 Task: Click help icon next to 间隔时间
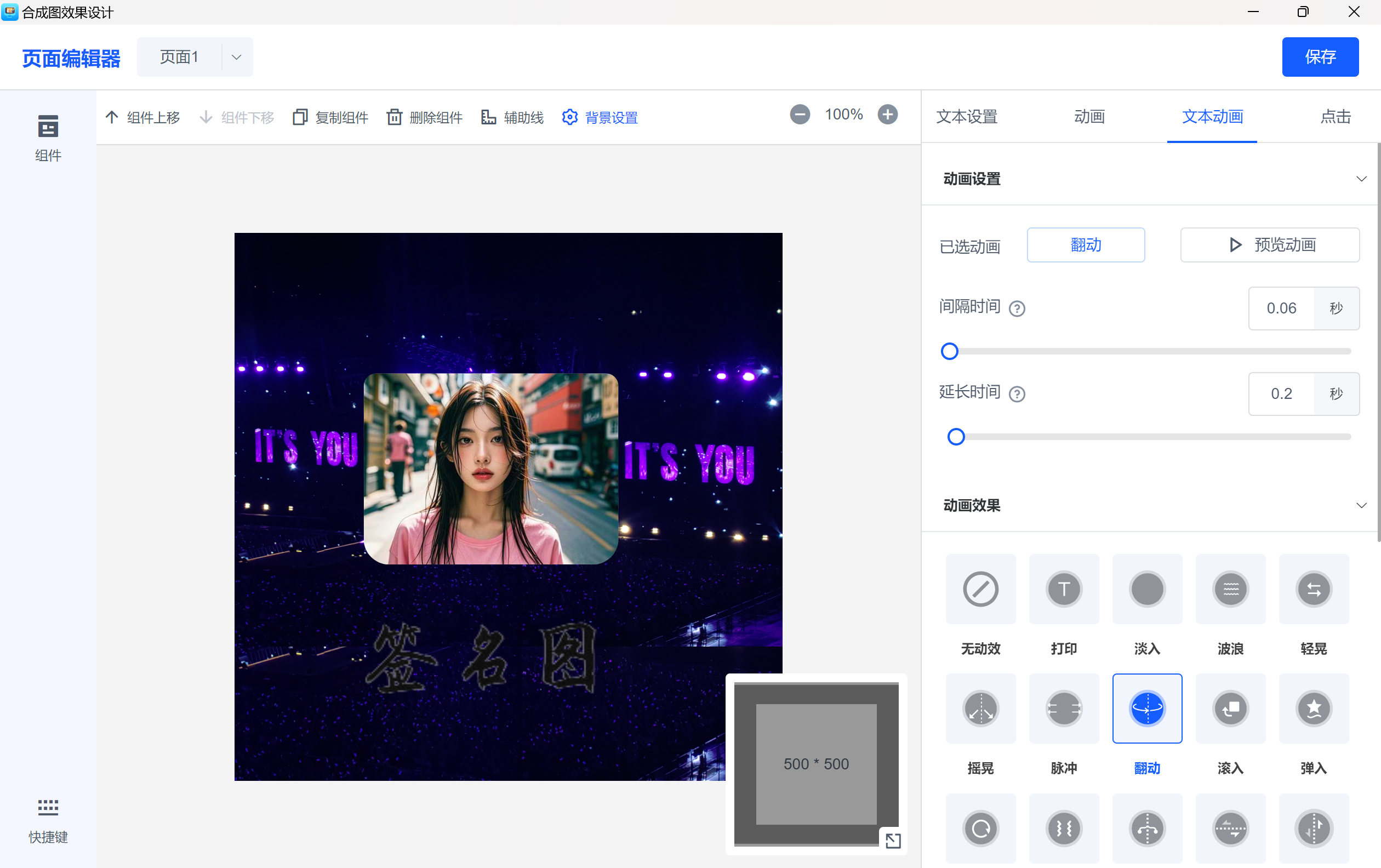(x=1017, y=309)
